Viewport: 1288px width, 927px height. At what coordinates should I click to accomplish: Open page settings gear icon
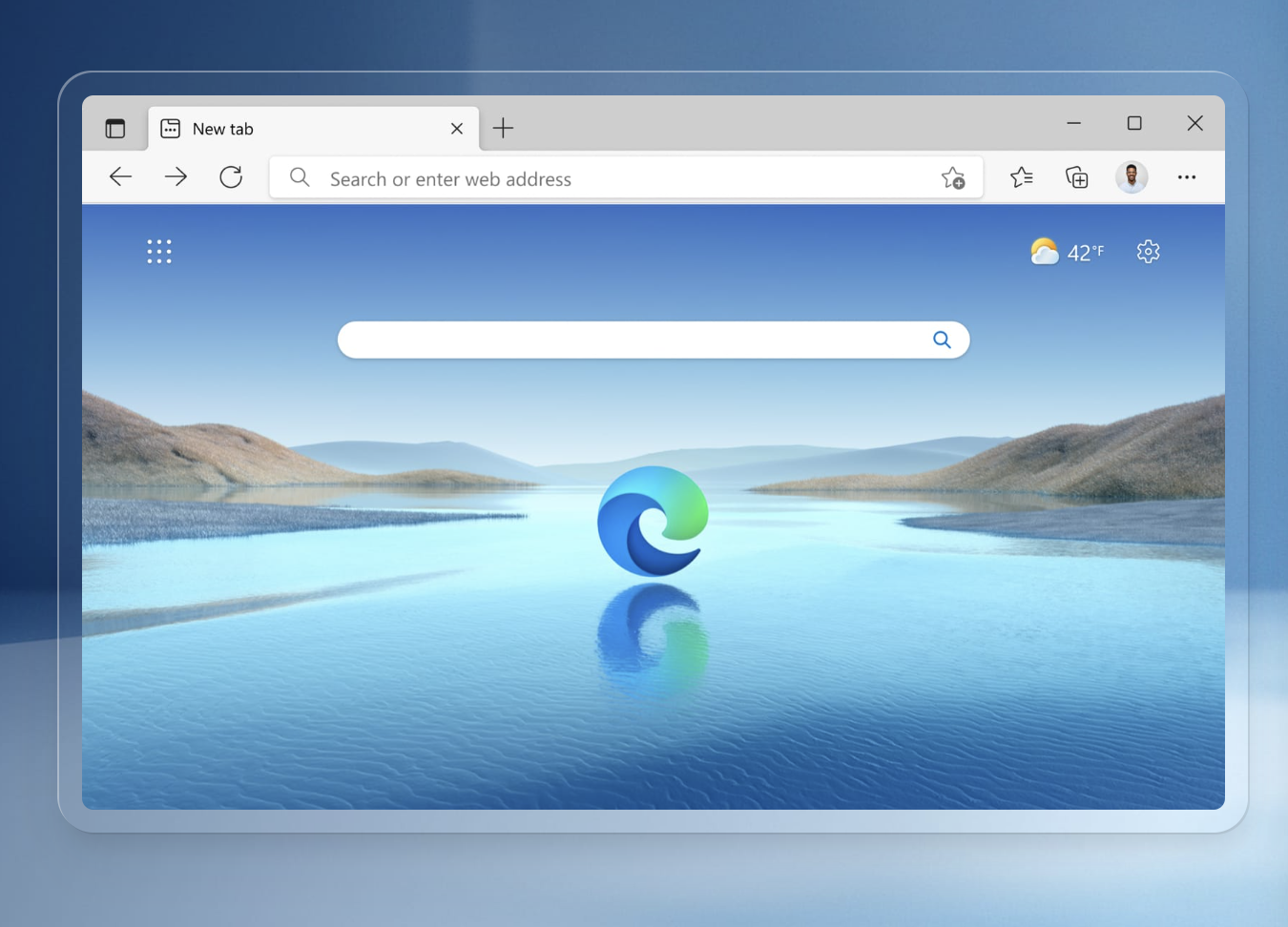(x=1149, y=252)
